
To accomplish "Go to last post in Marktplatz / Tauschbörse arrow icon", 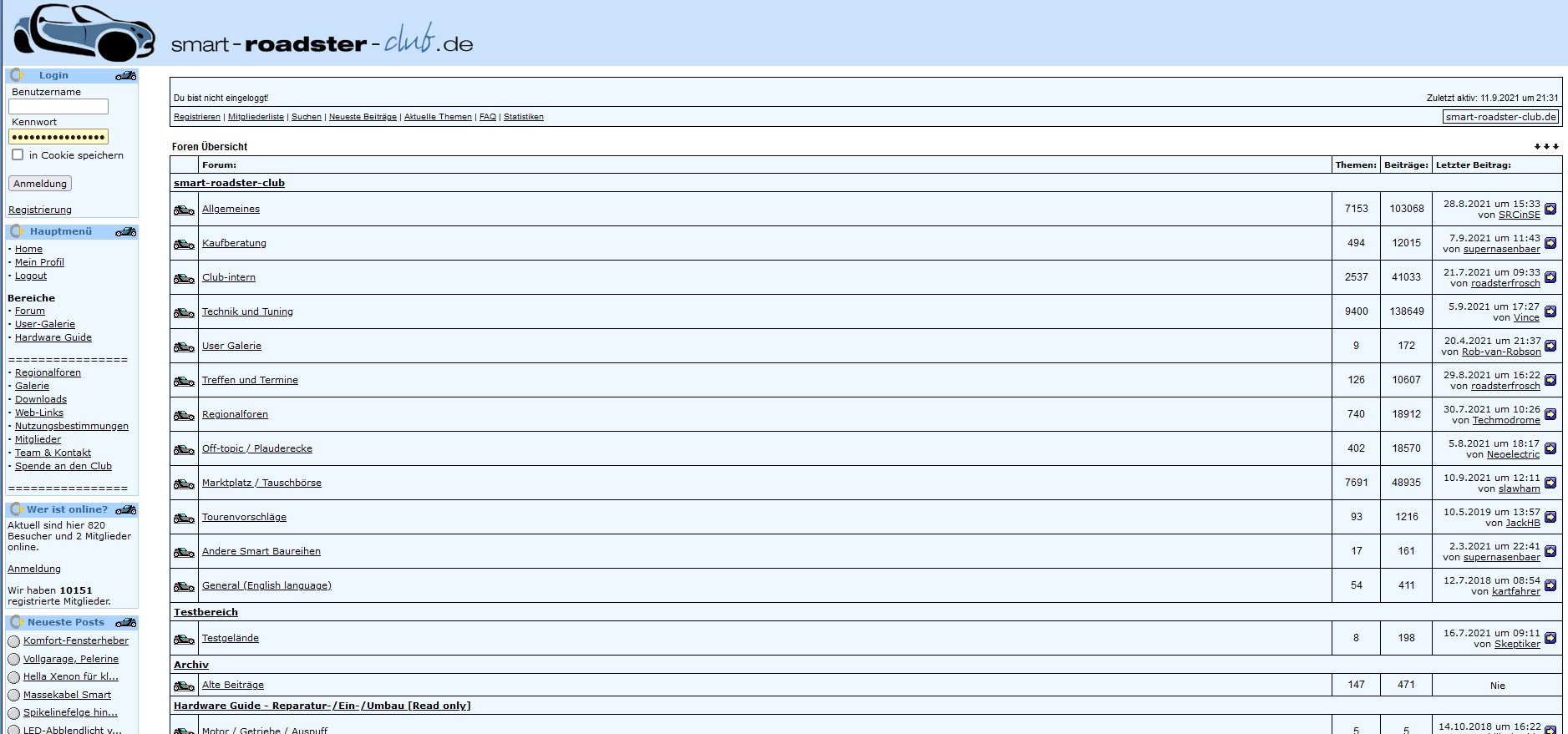I will click(1550, 483).
